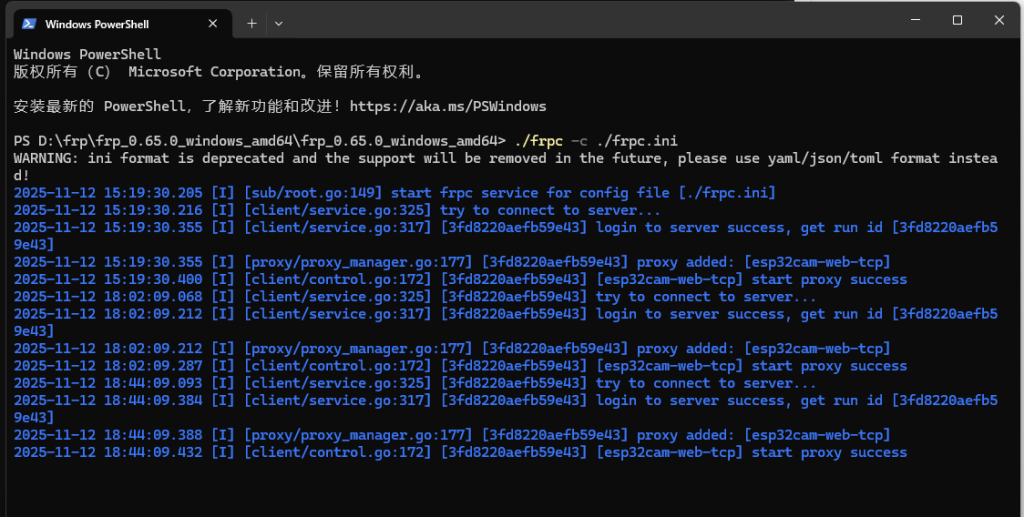Click the [./frpc.ini] config file name
The image size is (1024, 517).
[x=727, y=193]
